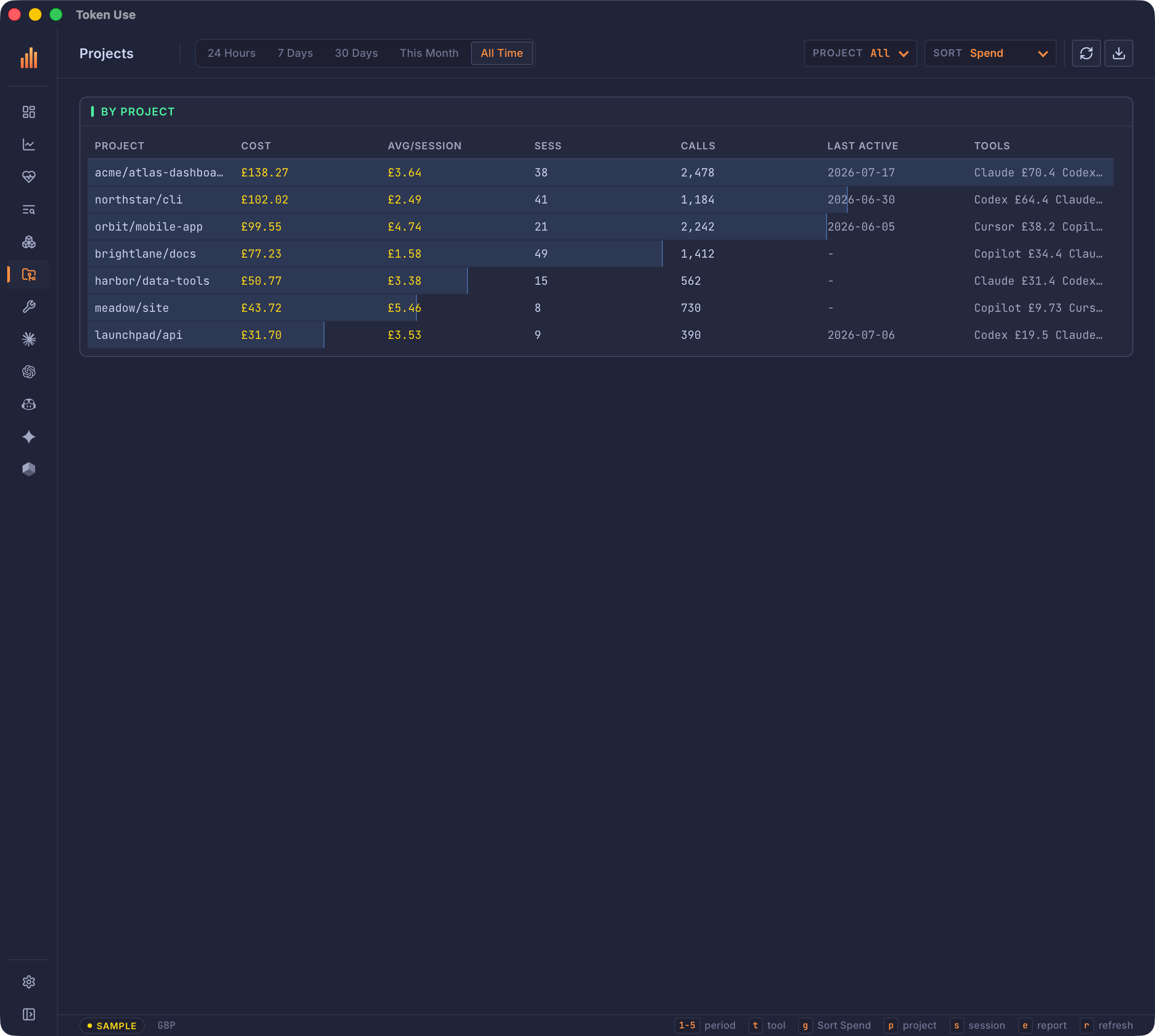Select the orbit/mobile-app project name
The height and width of the screenshot is (1036, 1155).
[x=148, y=227]
